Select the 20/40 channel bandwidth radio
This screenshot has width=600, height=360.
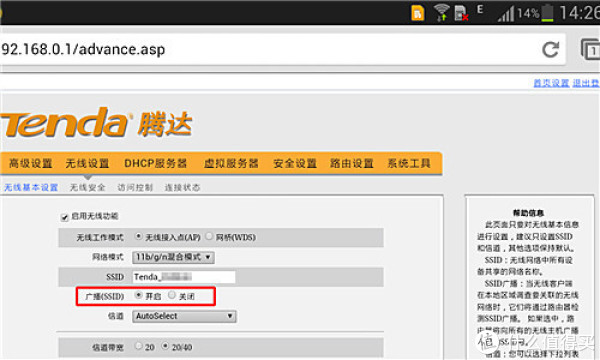pos(165,346)
